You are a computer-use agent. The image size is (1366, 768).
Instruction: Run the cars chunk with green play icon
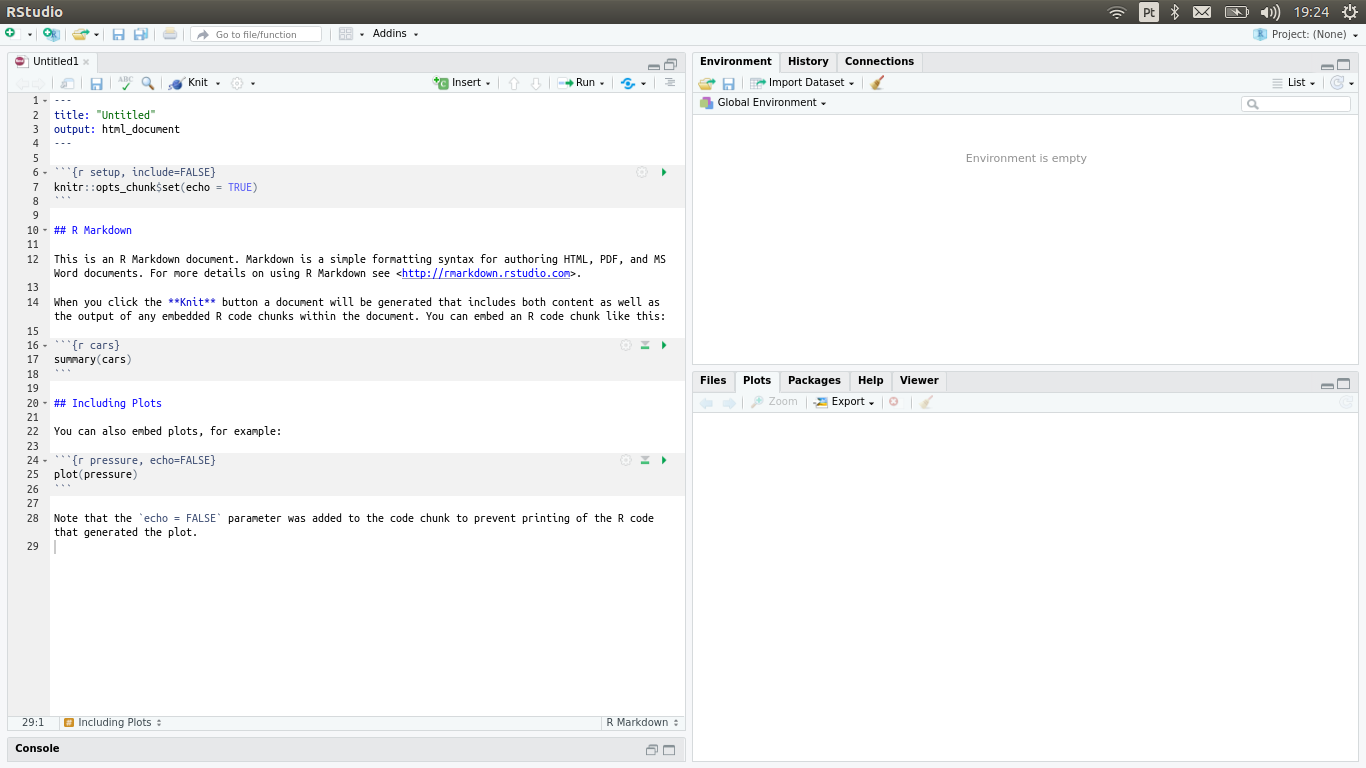[x=664, y=346]
